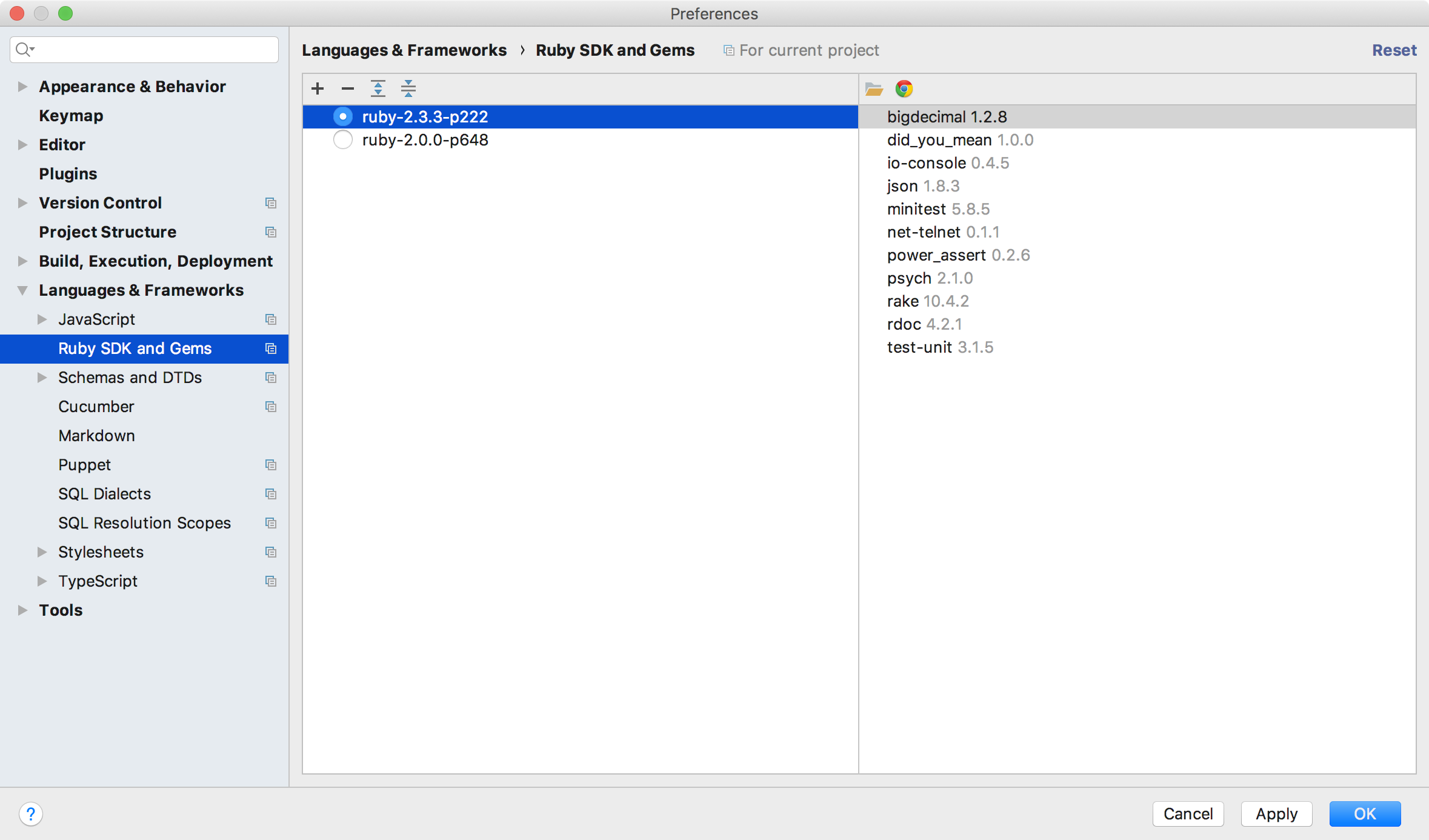Focus the preferences search field
1429x840 pixels.
[x=144, y=49]
